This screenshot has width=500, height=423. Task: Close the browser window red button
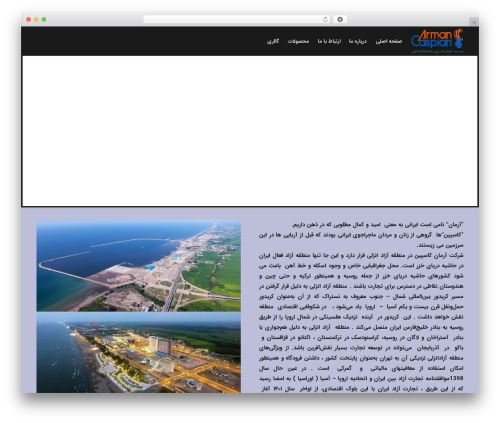point(29,19)
